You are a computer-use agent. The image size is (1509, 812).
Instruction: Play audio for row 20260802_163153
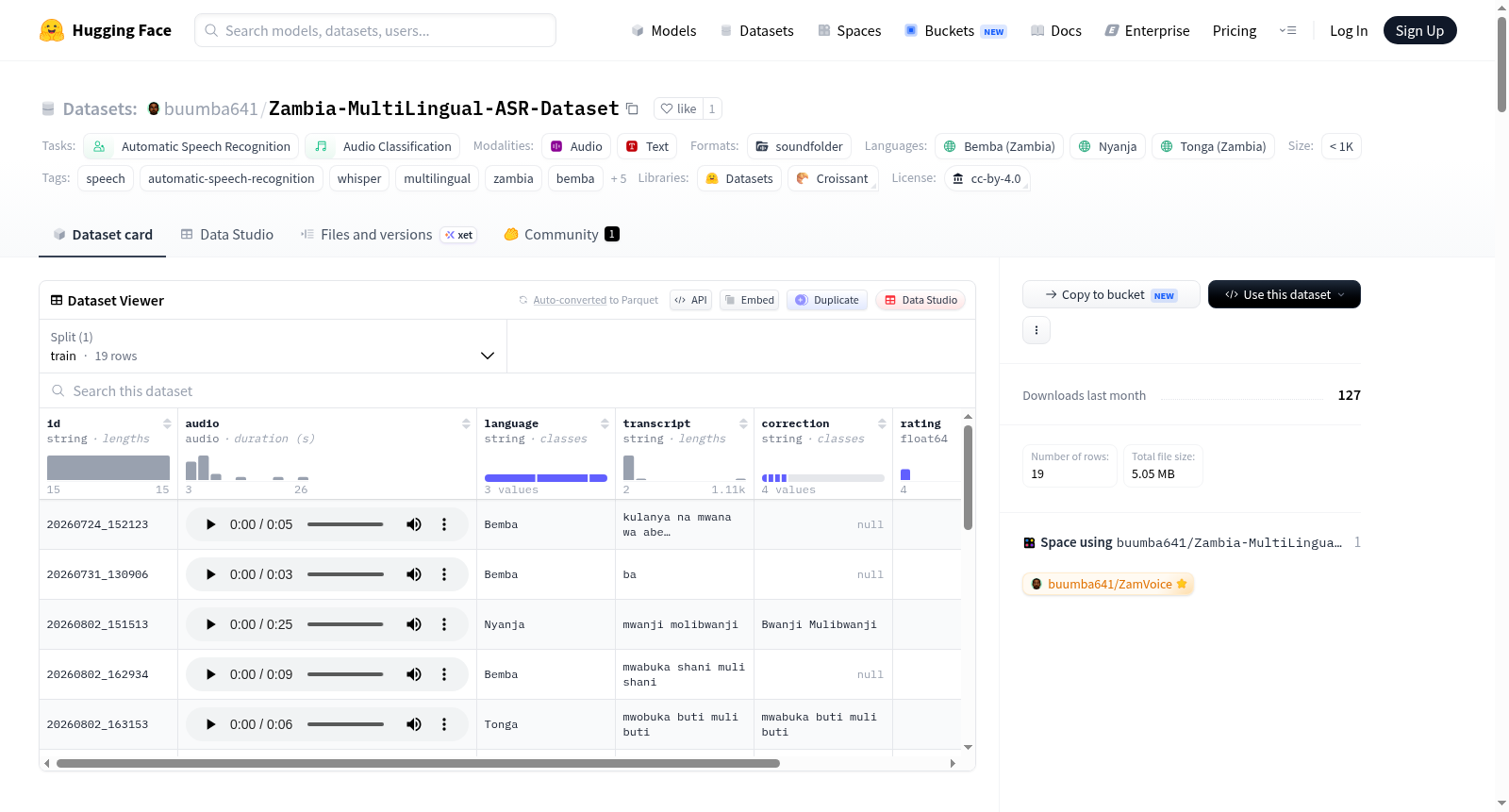pos(211,724)
